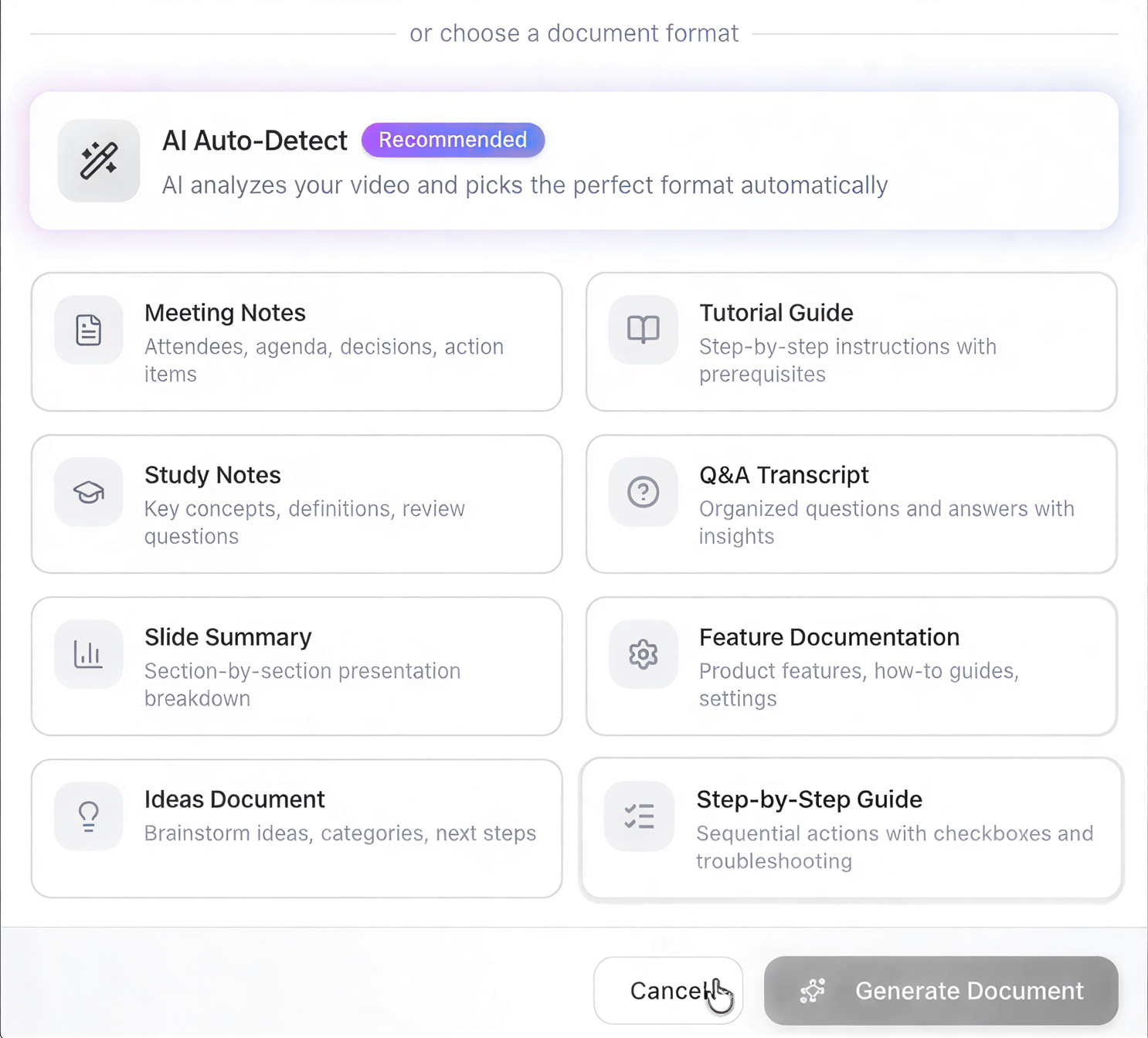Screen dimensions: 1148x1038
Task: Pick the Tutorial Guide format title
Action: tap(776, 313)
